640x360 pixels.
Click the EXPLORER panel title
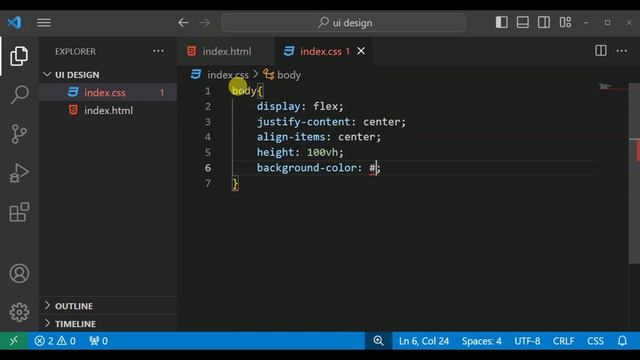[x=76, y=51]
